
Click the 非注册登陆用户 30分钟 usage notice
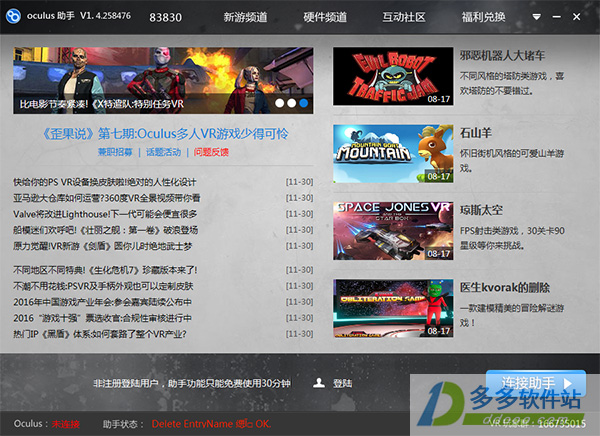point(192,383)
